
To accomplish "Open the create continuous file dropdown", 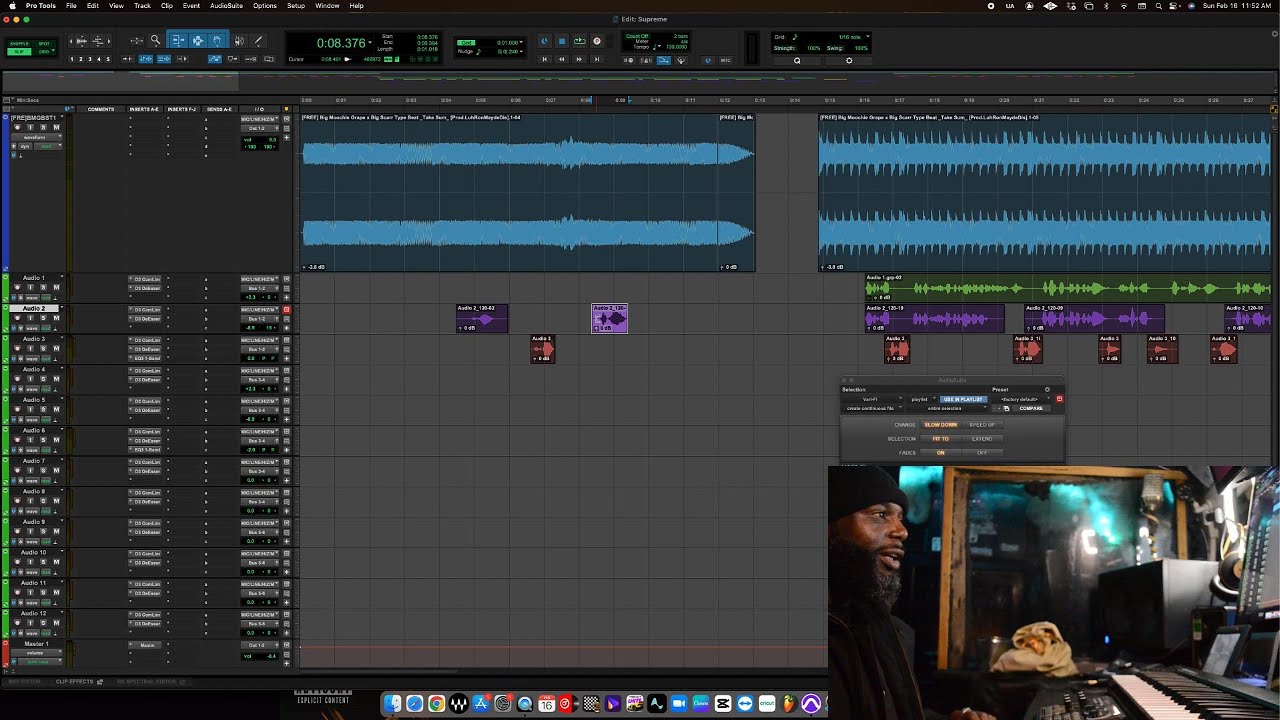I will click(873, 408).
